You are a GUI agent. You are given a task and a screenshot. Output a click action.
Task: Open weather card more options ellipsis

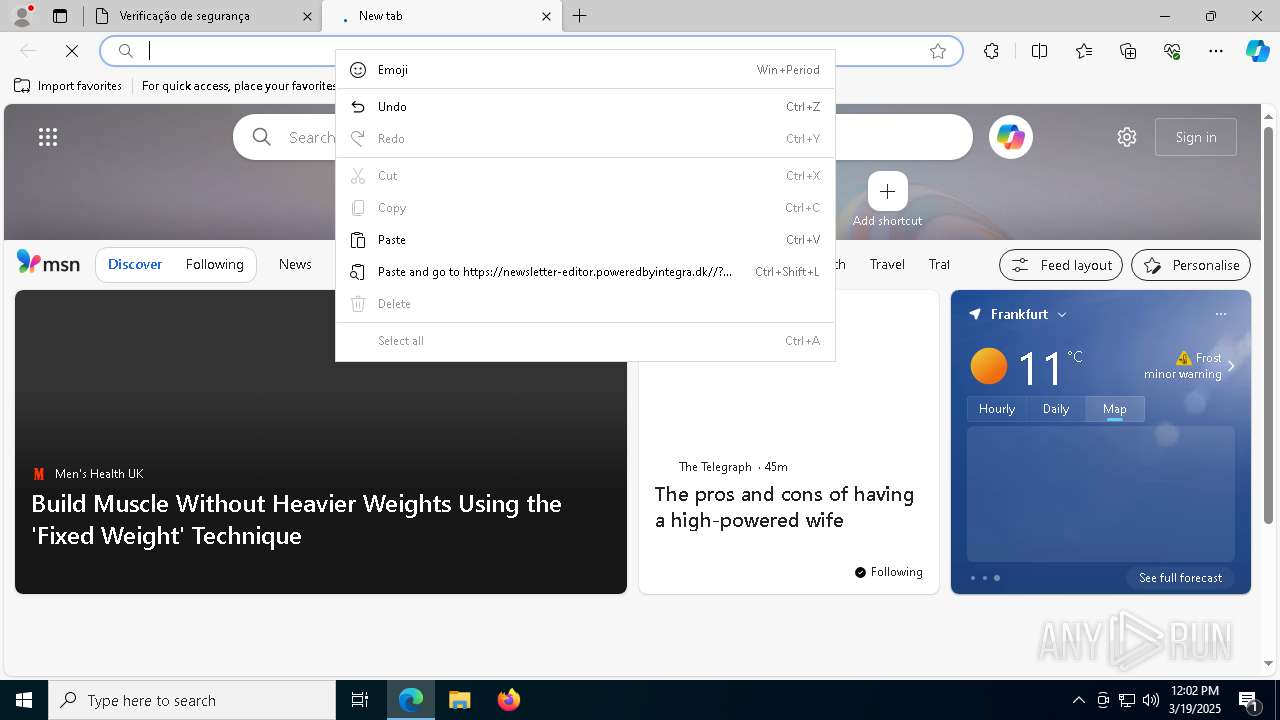pos(1221,314)
